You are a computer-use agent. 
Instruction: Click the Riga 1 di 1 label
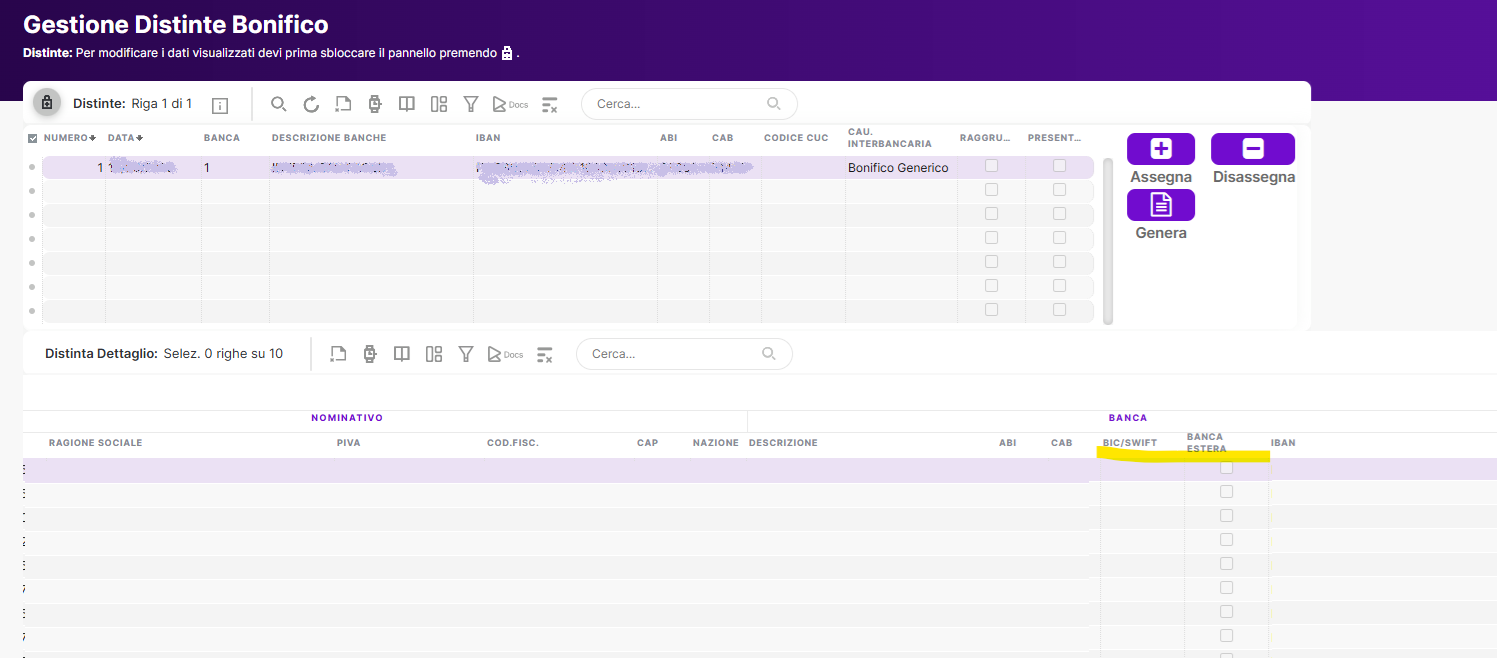click(161, 104)
